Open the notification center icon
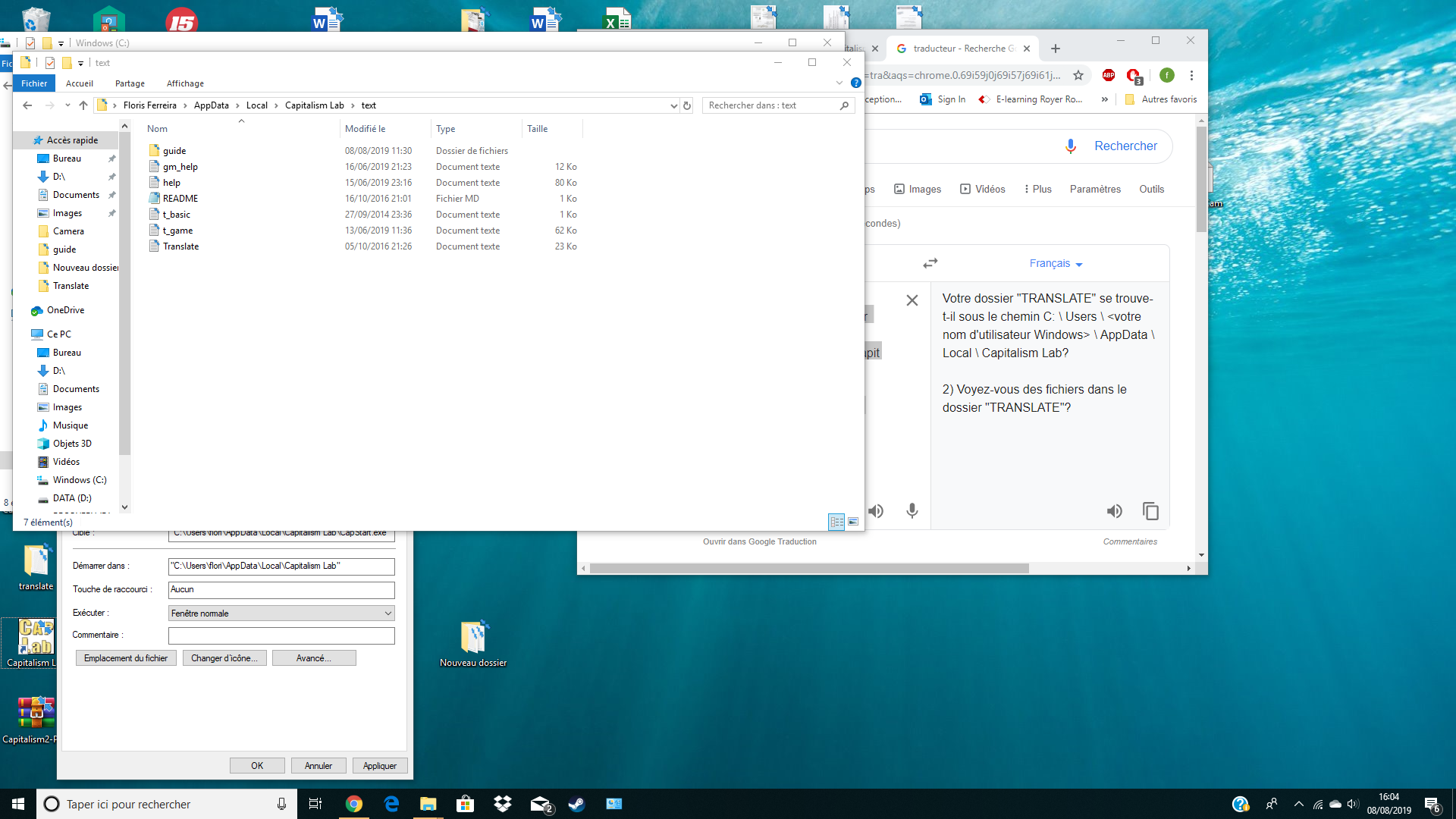 1432,805
